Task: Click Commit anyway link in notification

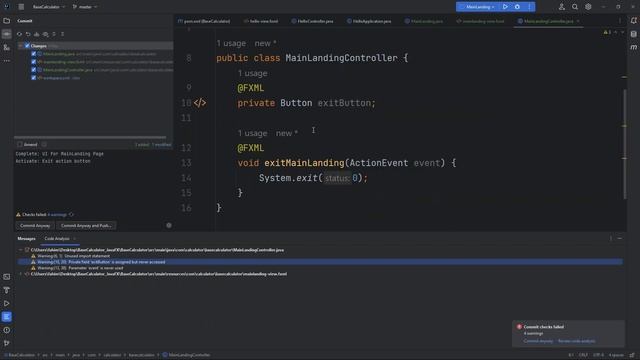Action: click(538, 341)
